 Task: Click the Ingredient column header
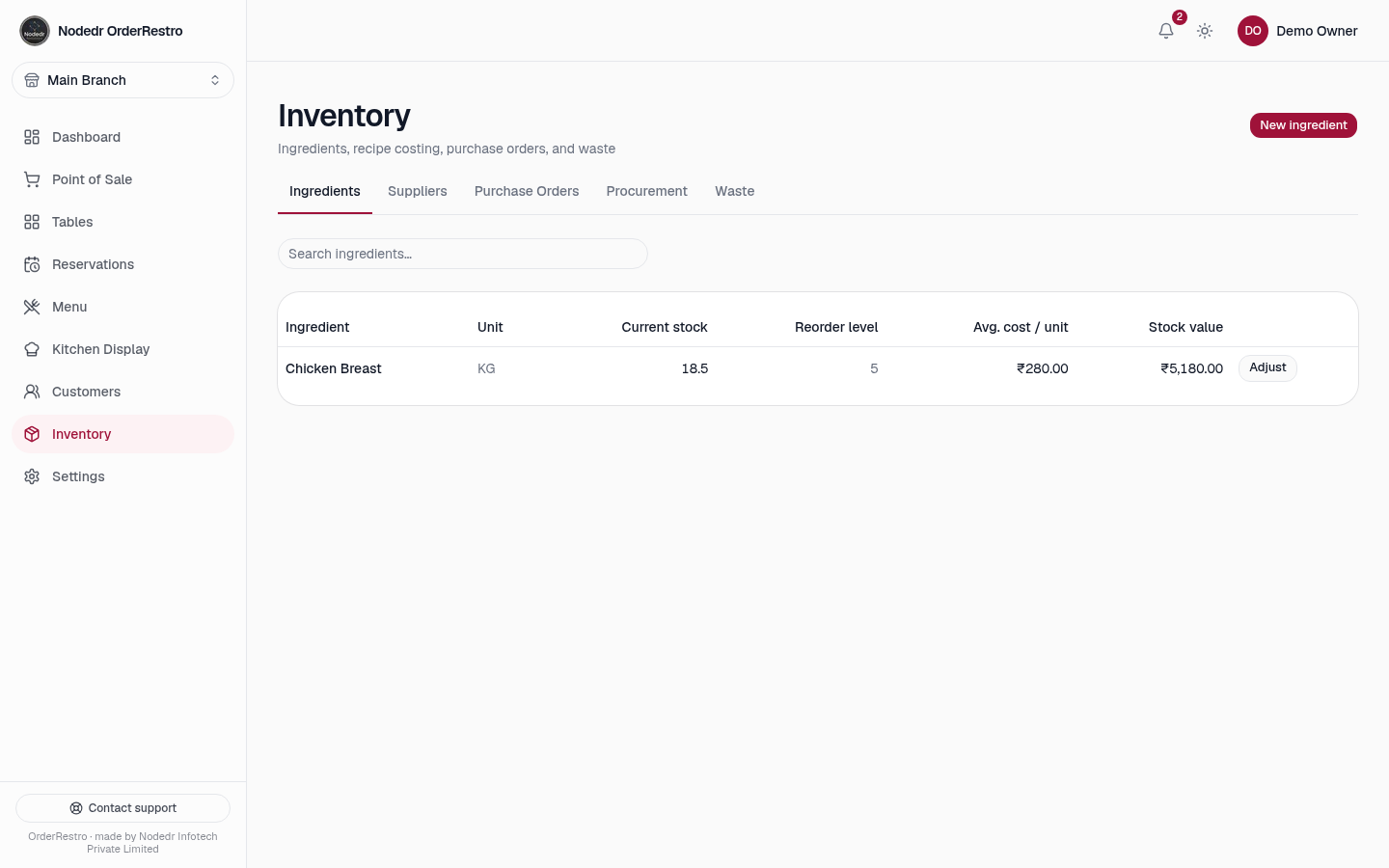(317, 327)
